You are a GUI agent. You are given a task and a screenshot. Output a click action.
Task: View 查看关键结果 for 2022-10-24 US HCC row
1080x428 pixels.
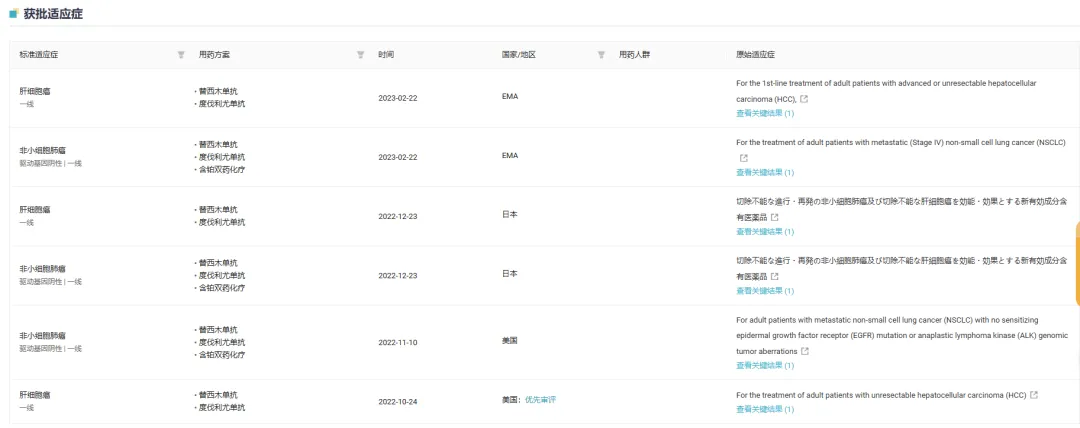[x=765, y=409]
